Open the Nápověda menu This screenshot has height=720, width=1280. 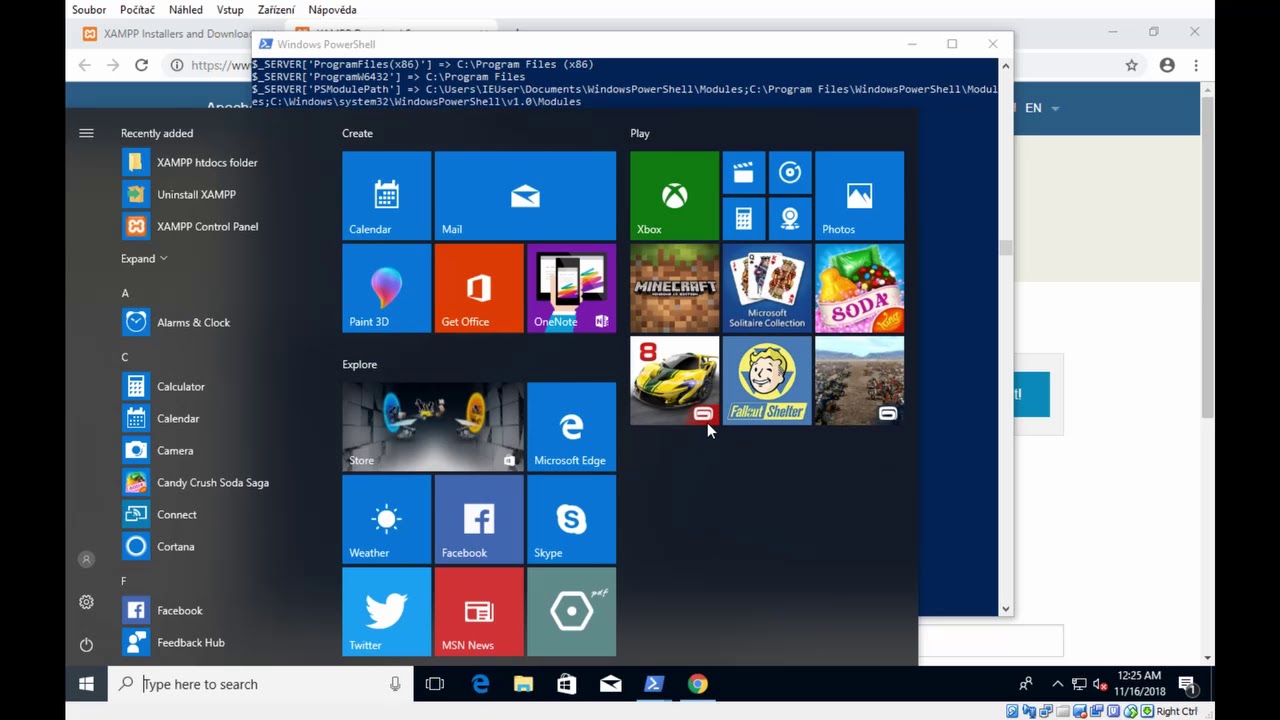point(332,10)
